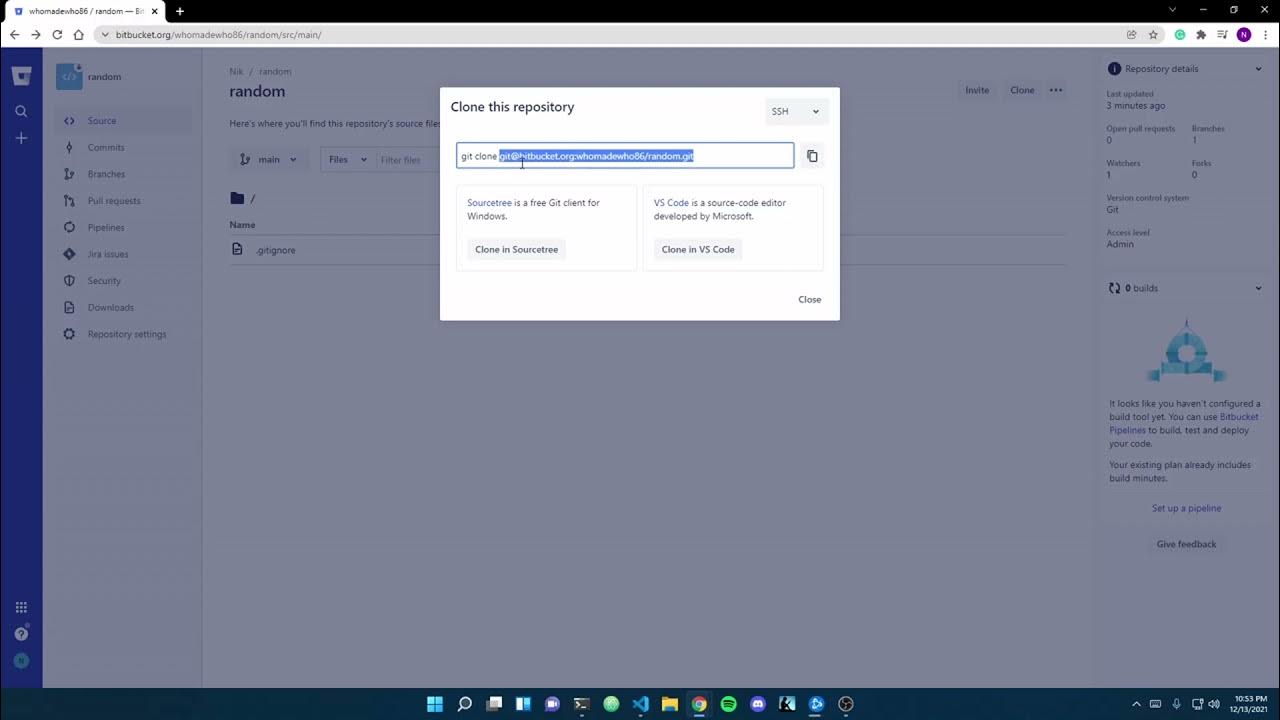Open the Grammarly extension icon
The width and height of the screenshot is (1280, 720).
(x=1180, y=34)
